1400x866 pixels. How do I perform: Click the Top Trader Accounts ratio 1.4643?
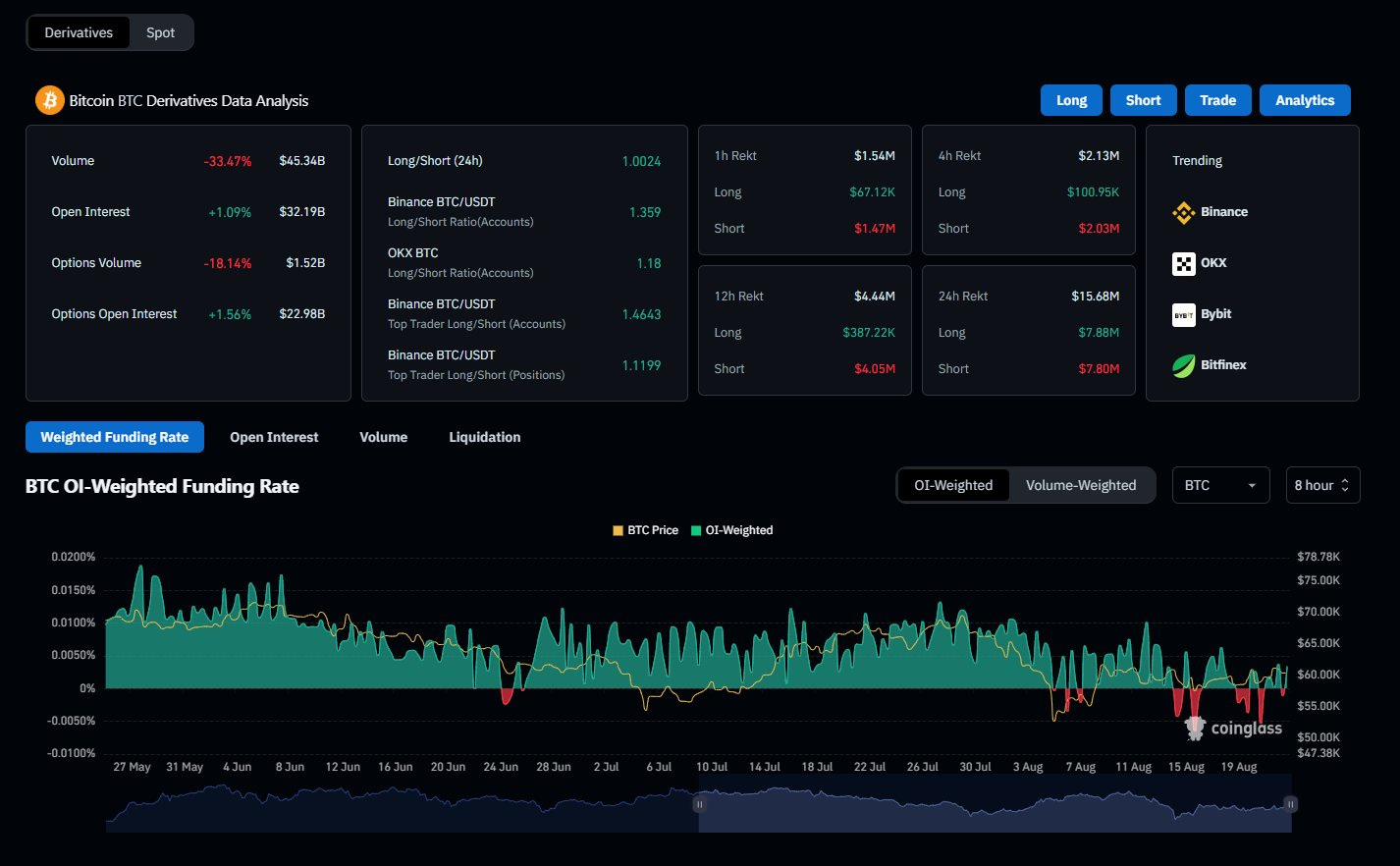click(x=641, y=314)
